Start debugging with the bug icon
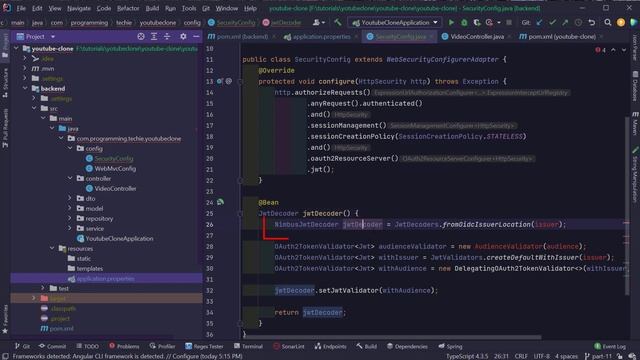 coord(464,23)
